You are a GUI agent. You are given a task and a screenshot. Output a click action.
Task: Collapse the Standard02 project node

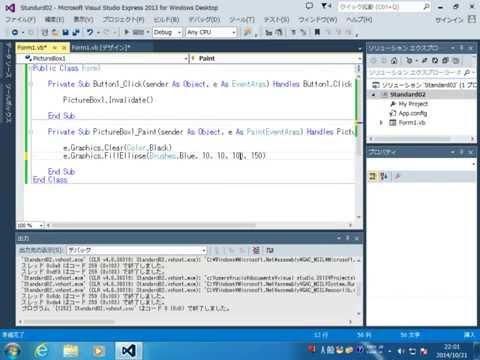(x=374, y=95)
